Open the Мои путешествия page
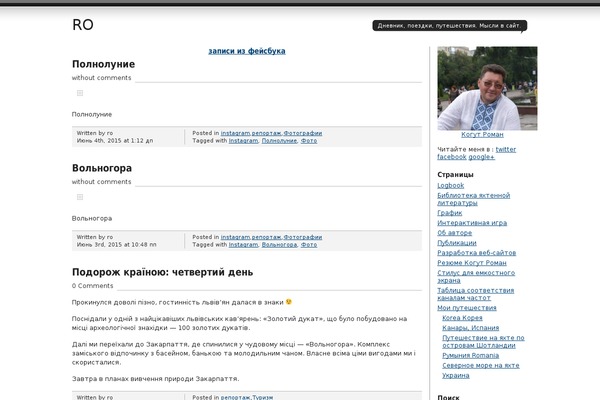Viewport: 600px width, 400px height. (x=467, y=308)
